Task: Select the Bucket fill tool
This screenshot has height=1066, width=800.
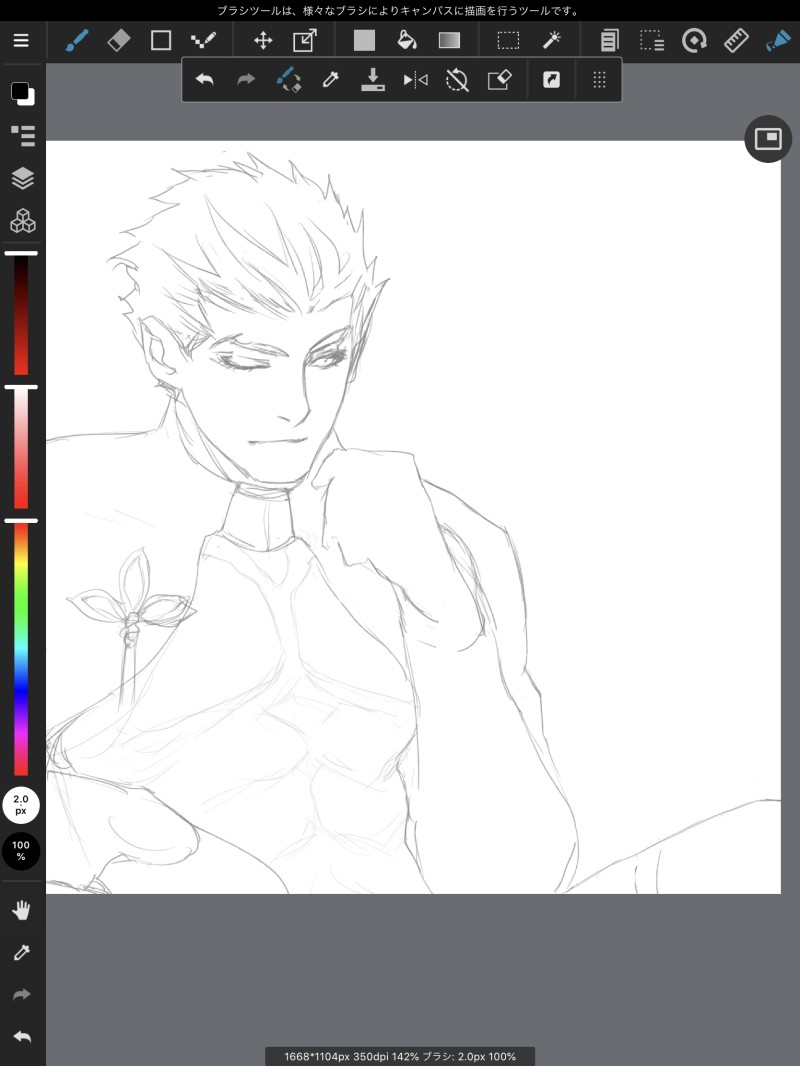Action: [406, 41]
